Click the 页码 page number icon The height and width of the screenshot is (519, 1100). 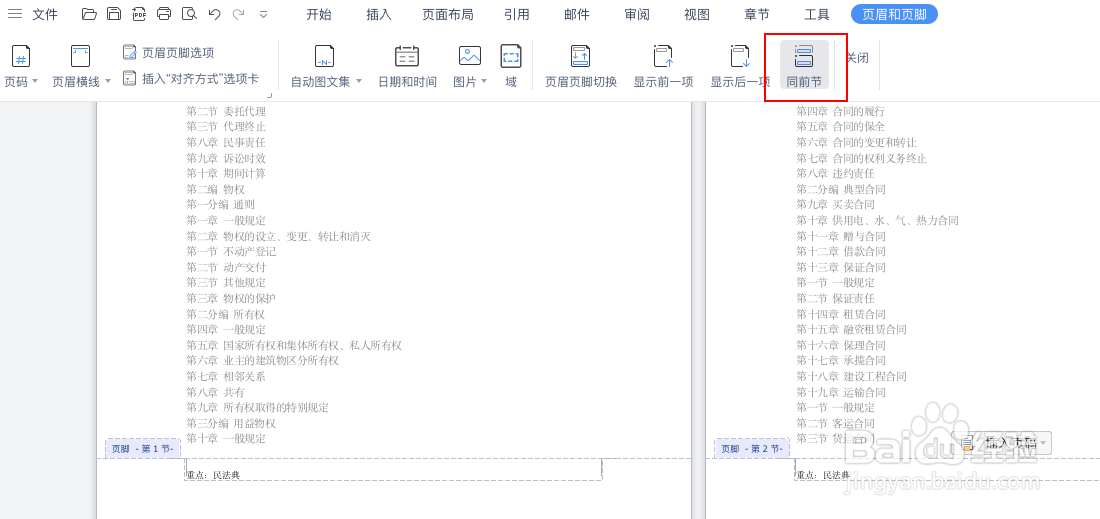21,56
